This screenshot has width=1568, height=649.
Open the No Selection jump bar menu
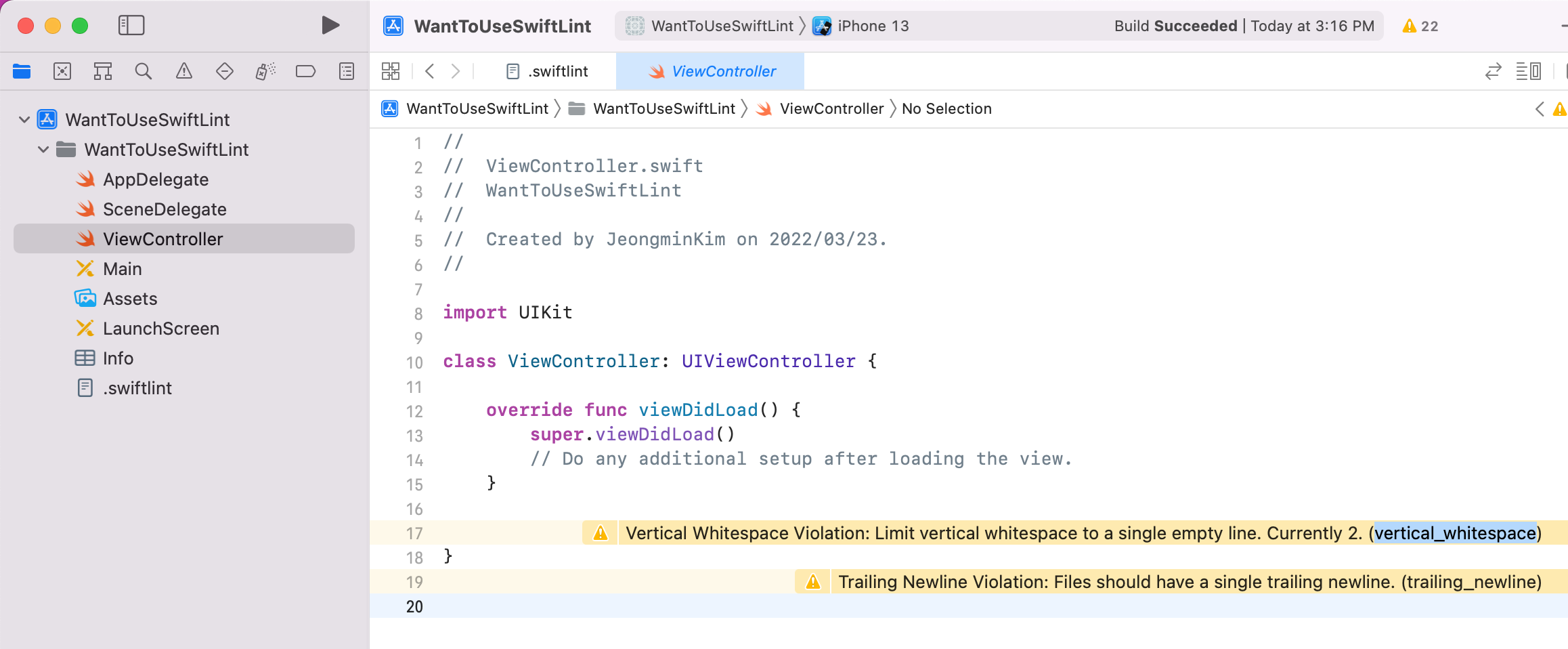[x=946, y=109]
